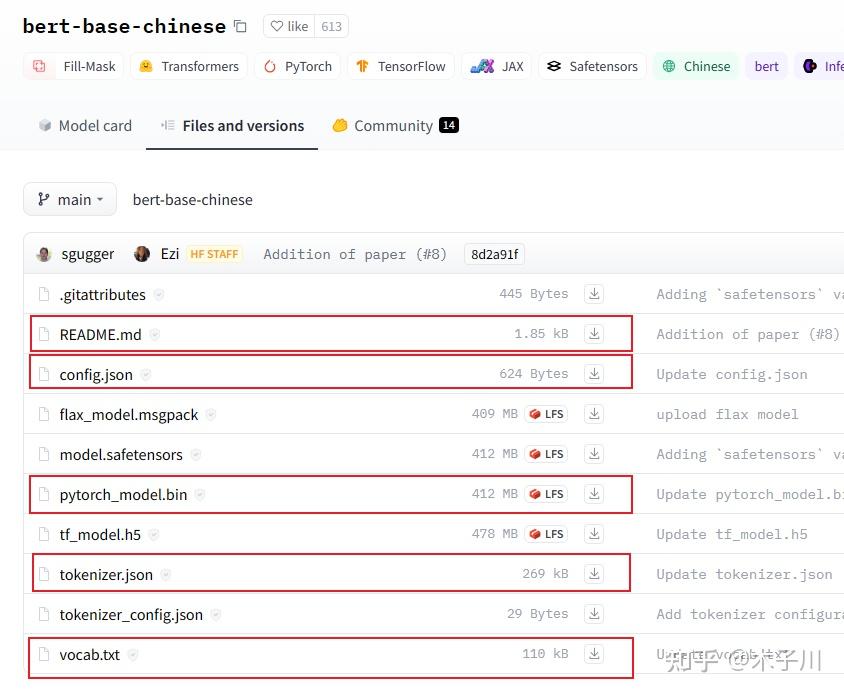Viewport: 844px width, 694px height.
Task: Expand the main branch dropdown
Action: click(70, 200)
